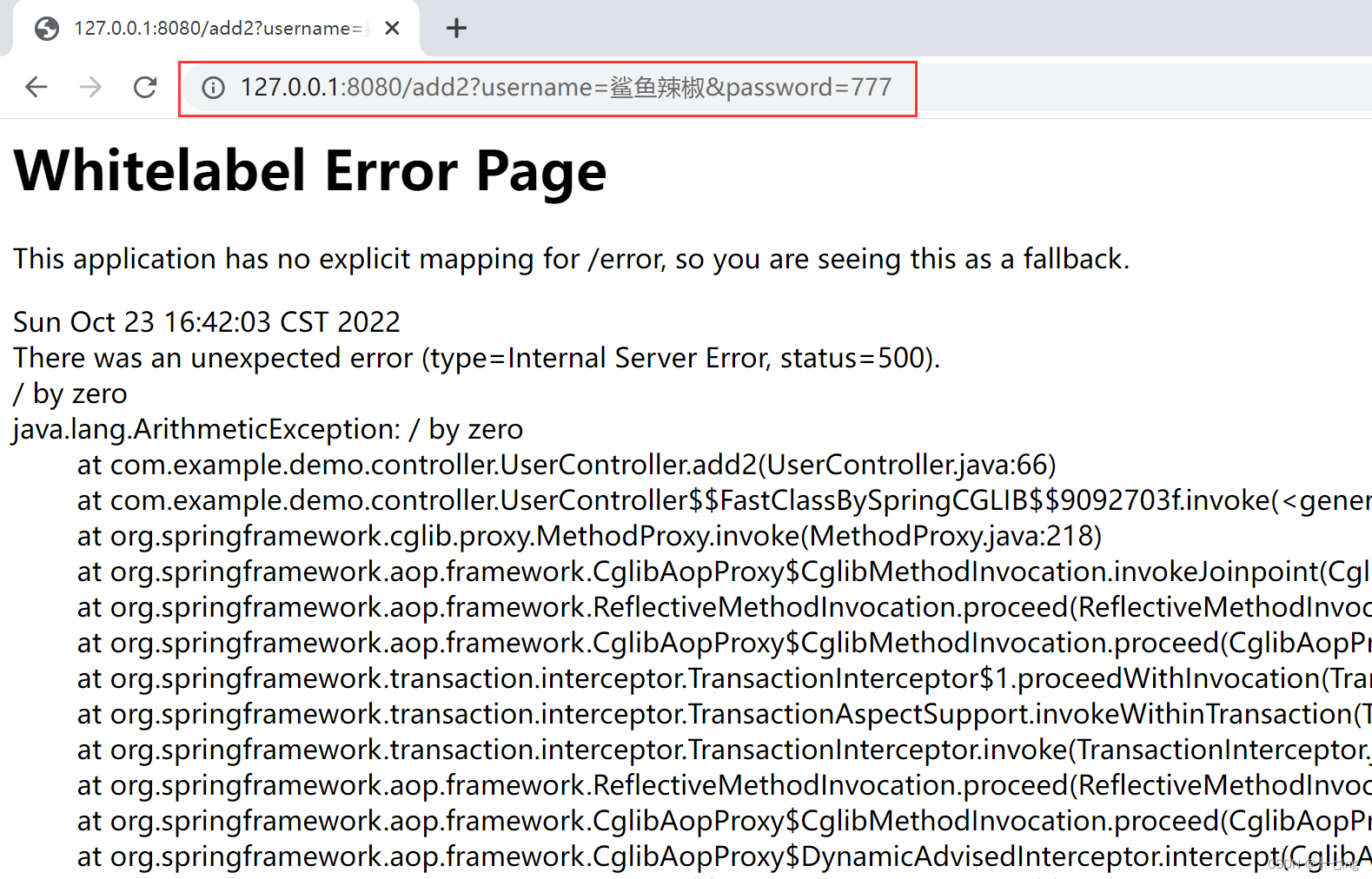The width and height of the screenshot is (1372, 879).
Task: Reload the page with refresh icon
Action: (x=145, y=87)
